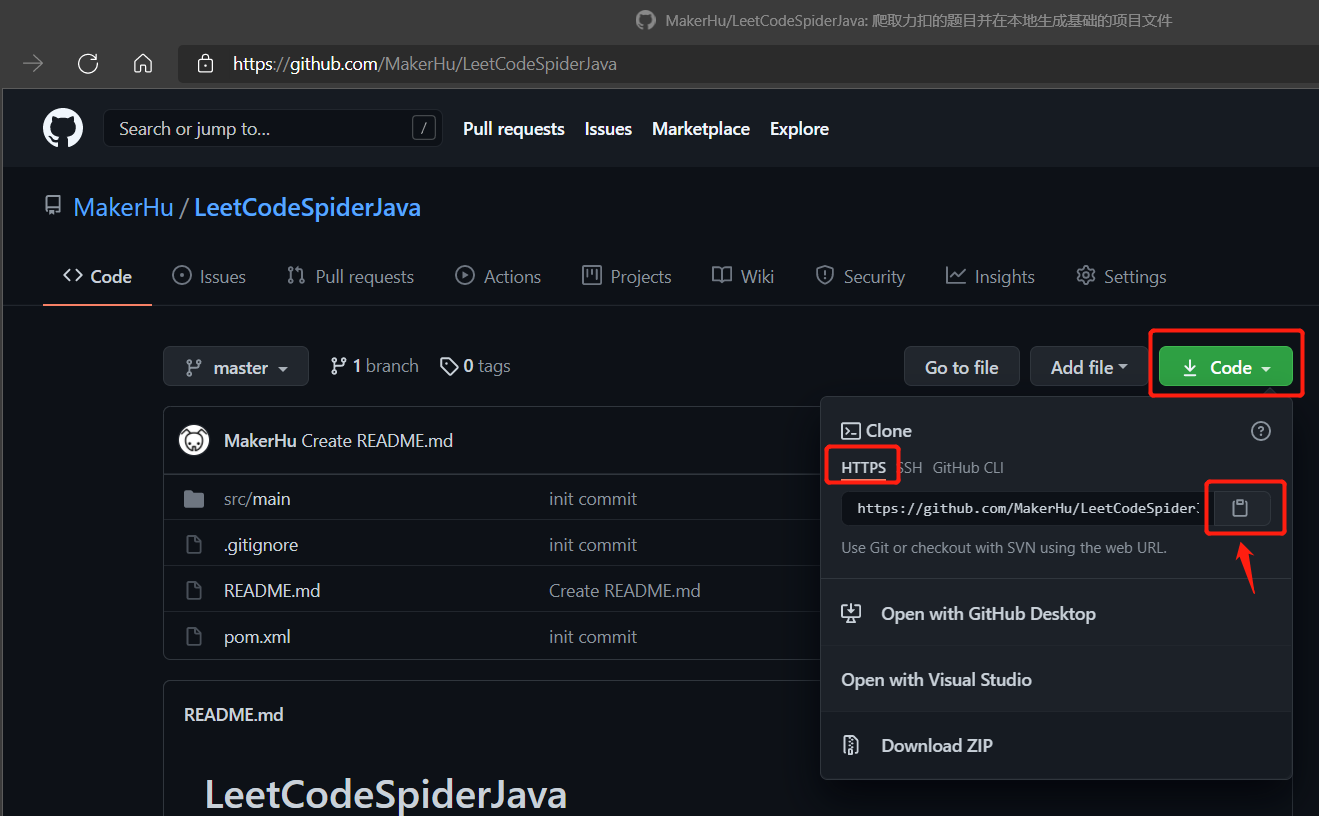Reload the page with the refresh icon
Image resolution: width=1319 pixels, height=816 pixels.
point(88,64)
